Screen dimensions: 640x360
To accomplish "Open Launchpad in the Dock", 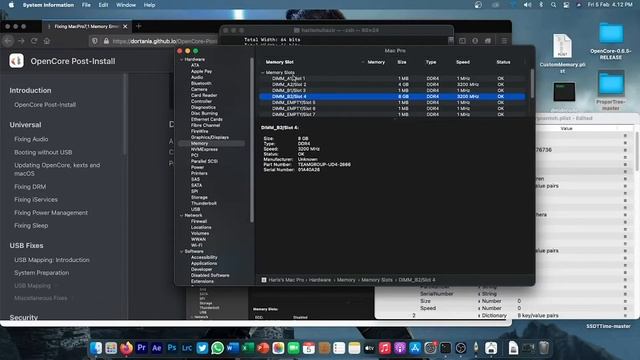I will (111, 348).
